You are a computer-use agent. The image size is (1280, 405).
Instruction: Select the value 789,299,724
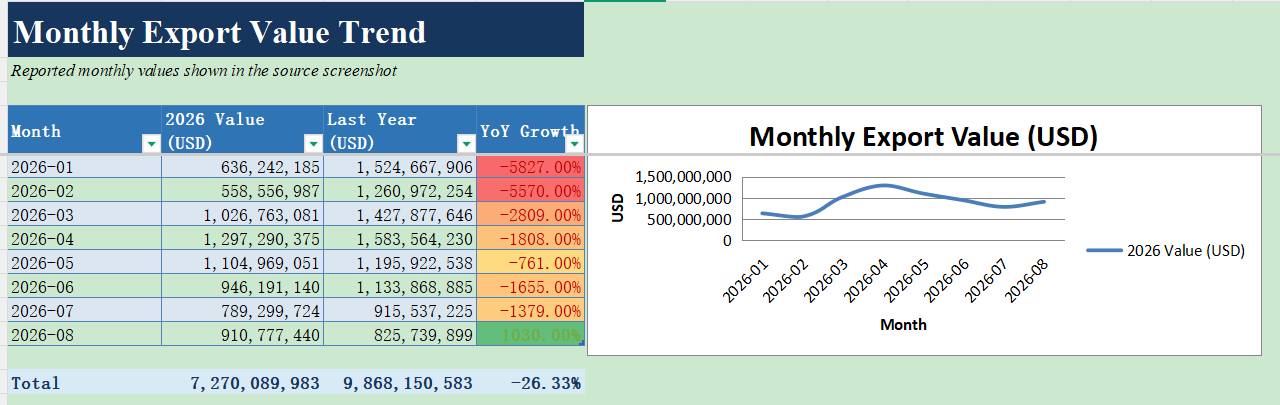(x=243, y=311)
